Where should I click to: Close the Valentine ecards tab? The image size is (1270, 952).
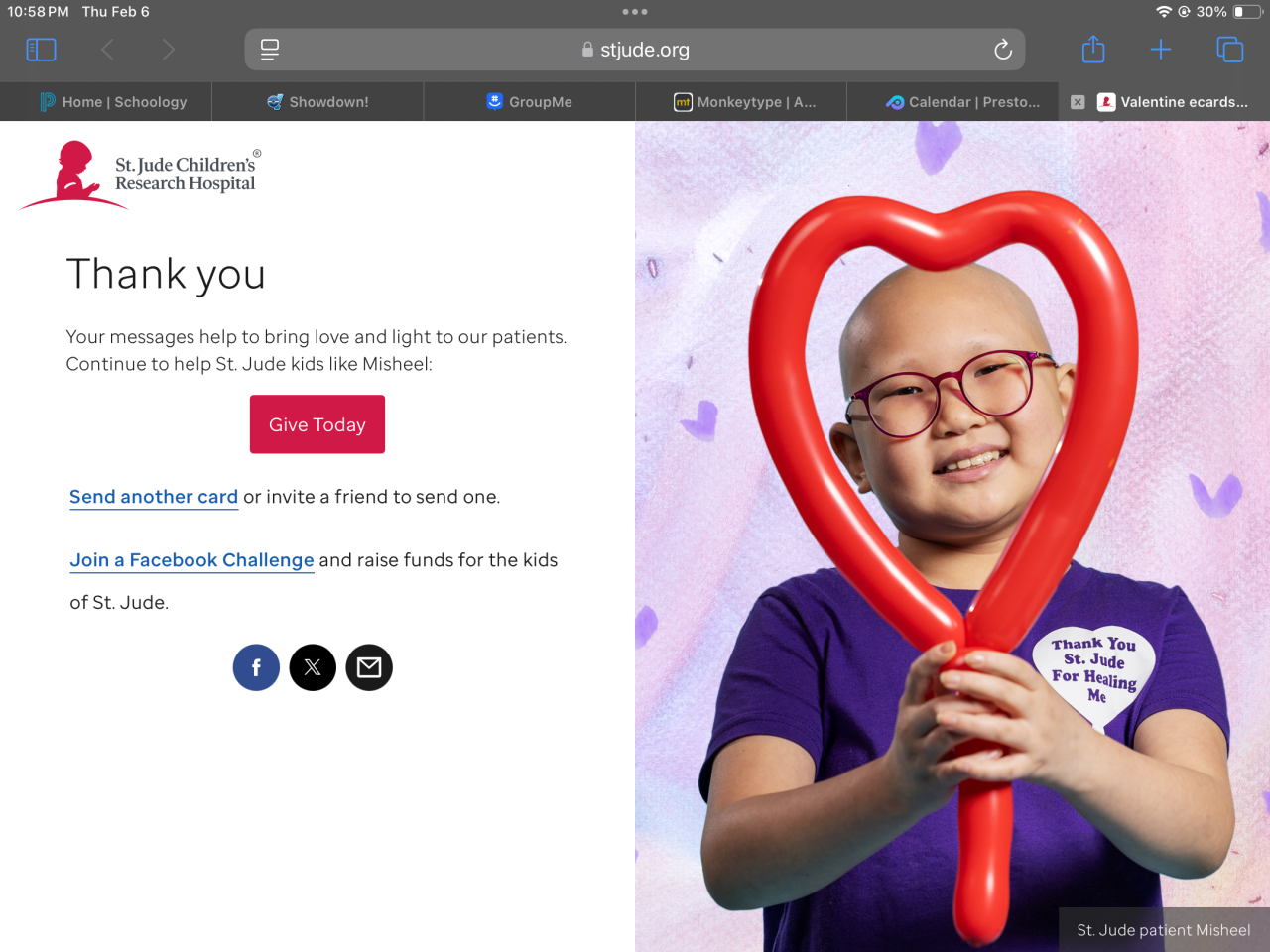[1078, 102]
